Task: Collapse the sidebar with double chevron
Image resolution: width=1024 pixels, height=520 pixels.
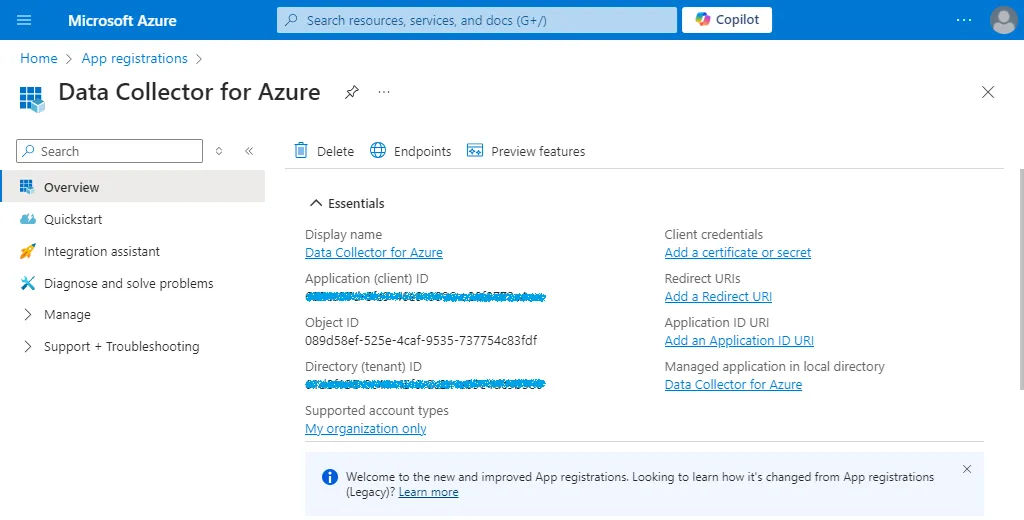Action: (249, 151)
